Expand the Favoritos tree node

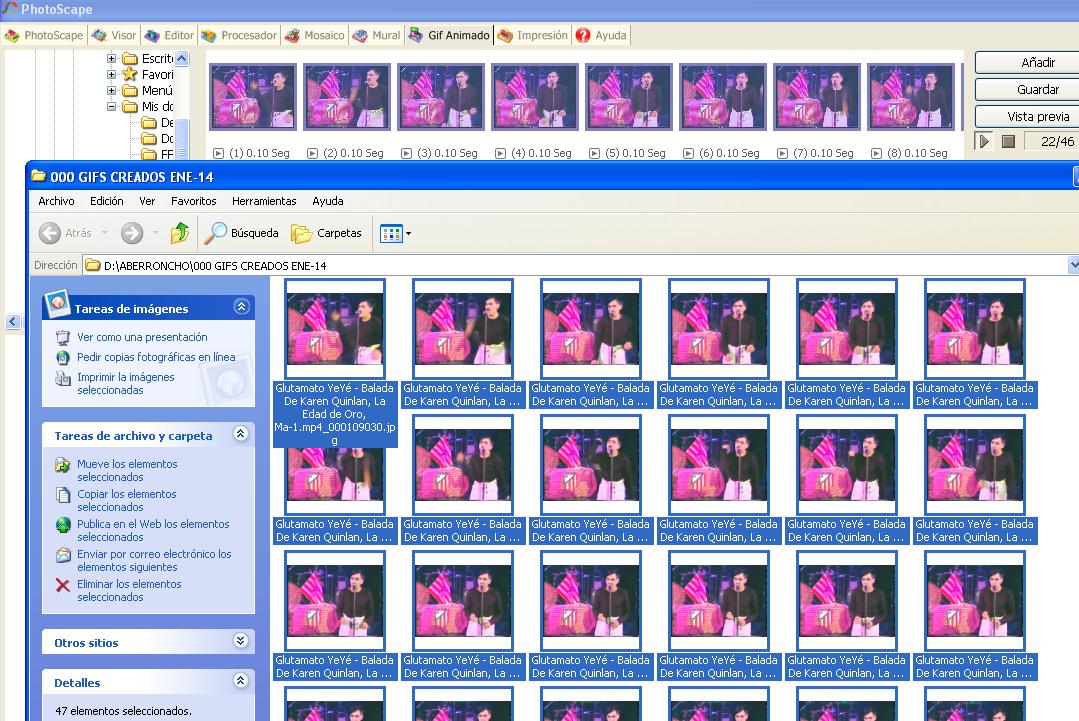(x=111, y=74)
